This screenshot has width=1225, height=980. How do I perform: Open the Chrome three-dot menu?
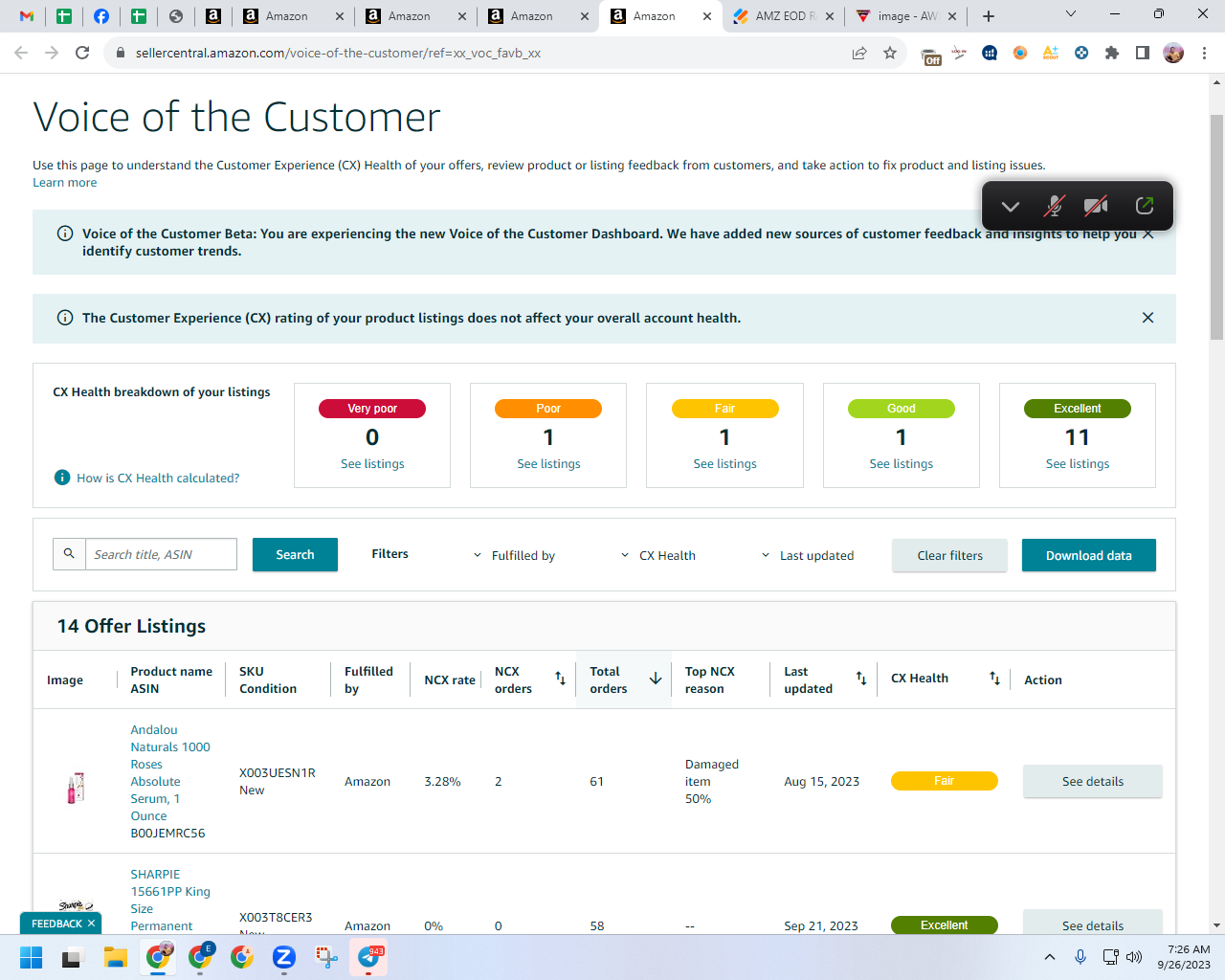(x=1205, y=54)
